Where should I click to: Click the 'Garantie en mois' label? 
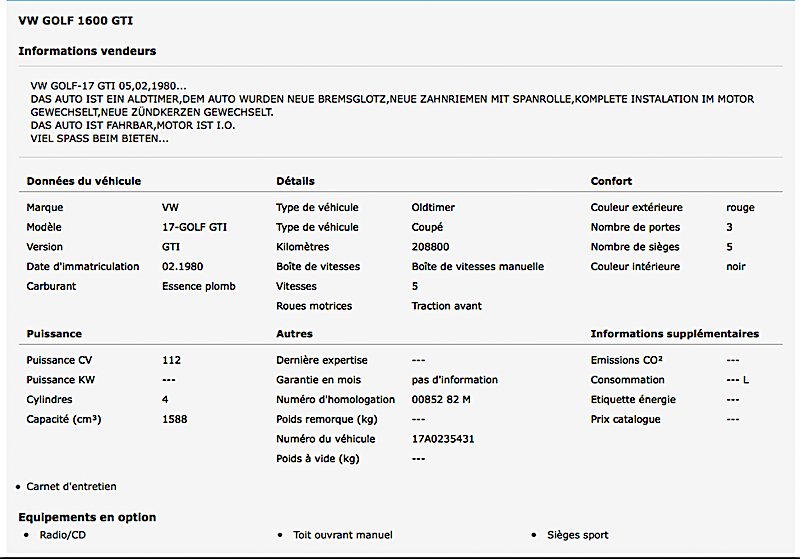pos(318,380)
